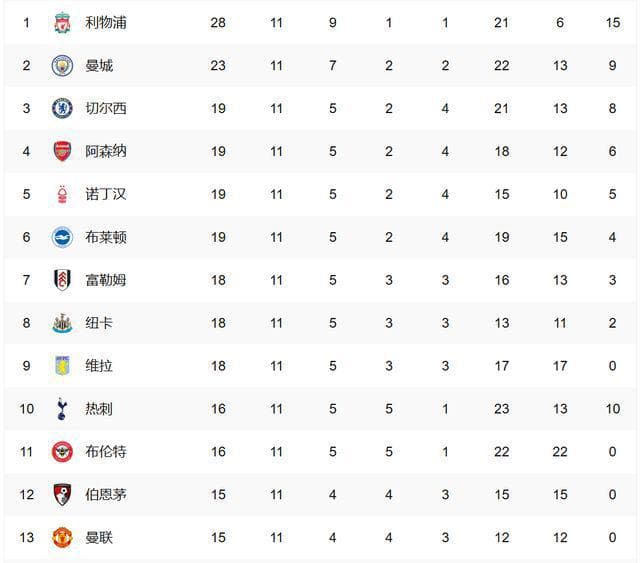Open the 曼城 team name link
640x563 pixels.
coord(99,66)
